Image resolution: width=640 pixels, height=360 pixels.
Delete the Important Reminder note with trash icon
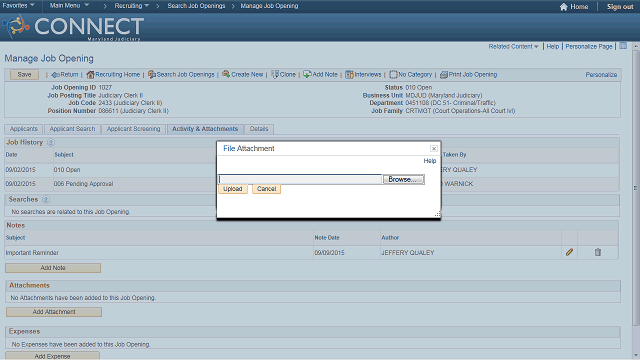click(x=598, y=252)
